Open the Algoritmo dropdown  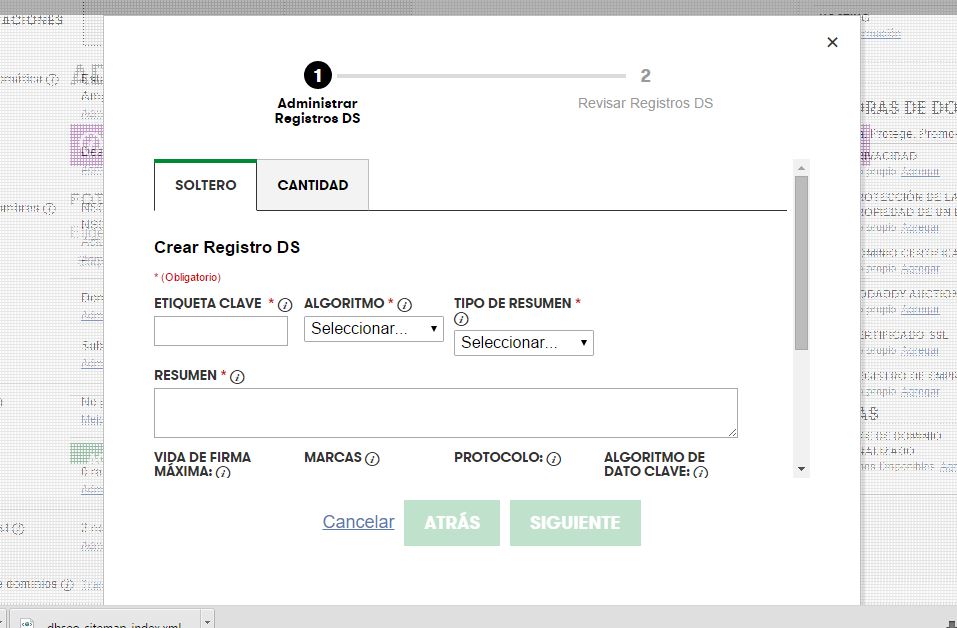coord(373,328)
